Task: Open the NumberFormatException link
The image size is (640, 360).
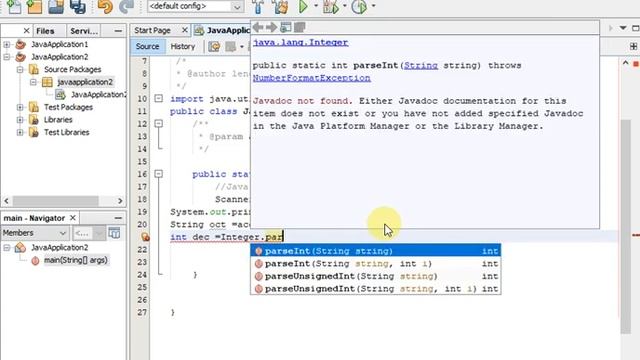Action: click(311, 78)
